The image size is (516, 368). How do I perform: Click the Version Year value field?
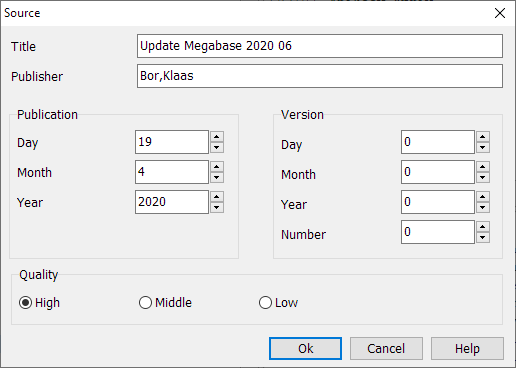(438, 202)
